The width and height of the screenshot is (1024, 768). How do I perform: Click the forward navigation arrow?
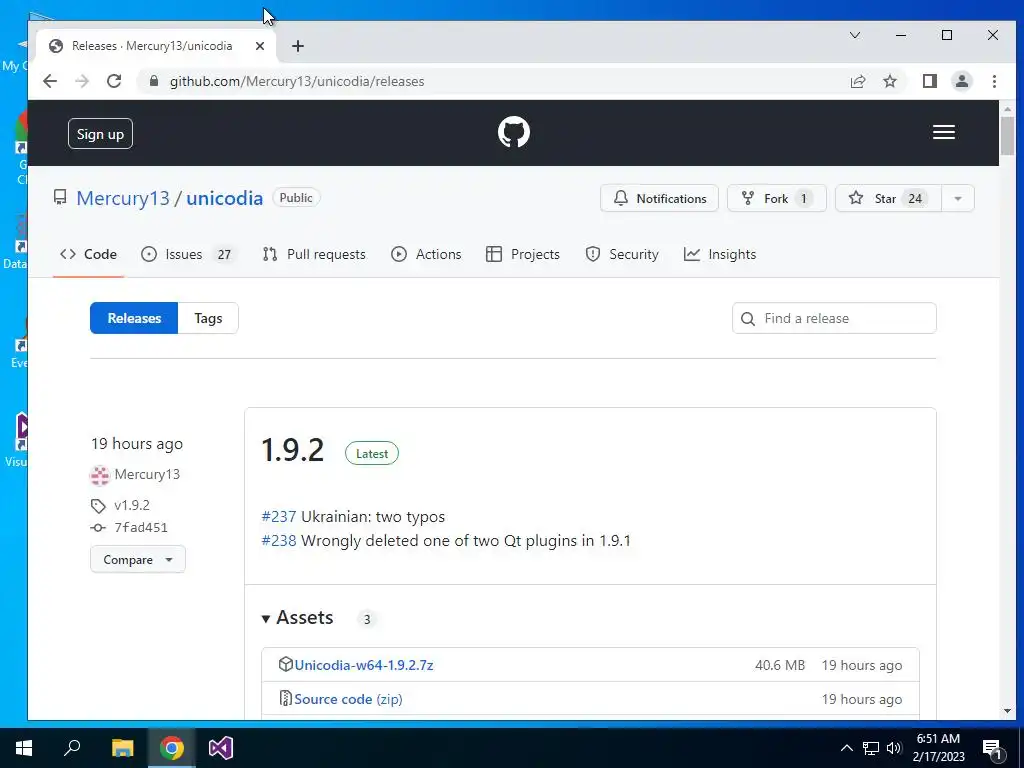tap(82, 81)
